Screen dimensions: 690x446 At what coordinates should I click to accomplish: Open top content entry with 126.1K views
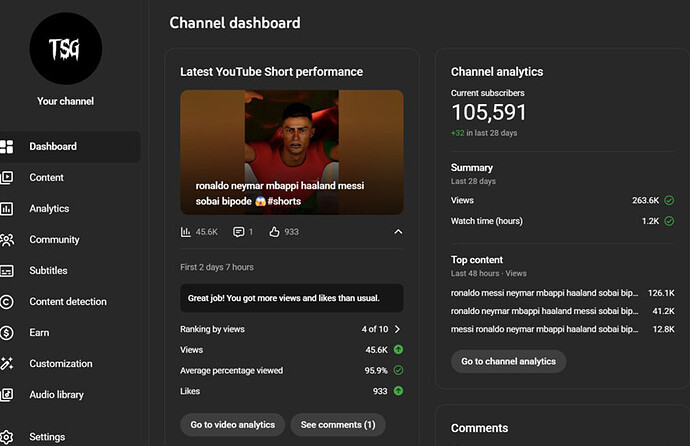pos(544,294)
